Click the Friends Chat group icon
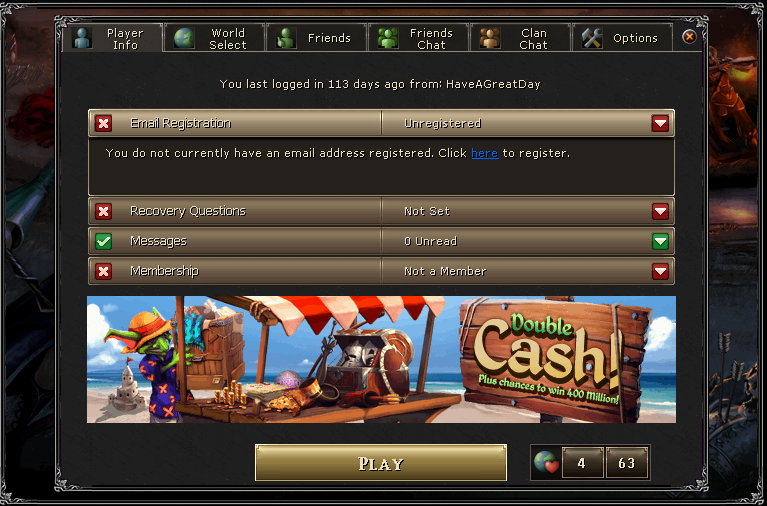Image resolution: width=767 pixels, height=506 pixels. coord(388,38)
